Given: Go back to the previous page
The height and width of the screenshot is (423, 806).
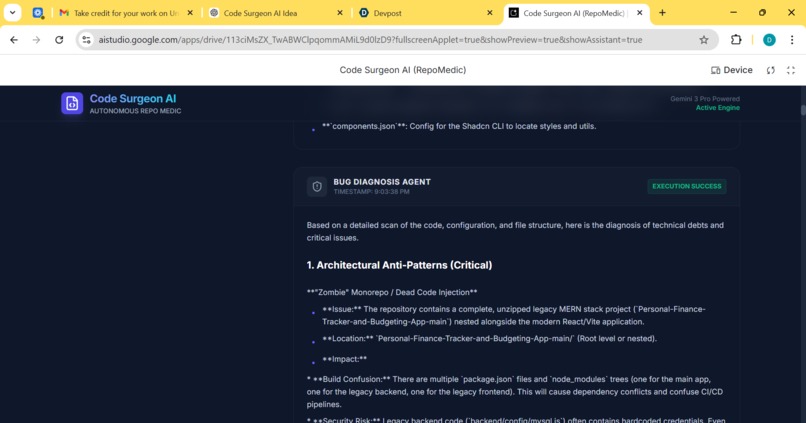Looking at the screenshot, I should [x=14, y=40].
